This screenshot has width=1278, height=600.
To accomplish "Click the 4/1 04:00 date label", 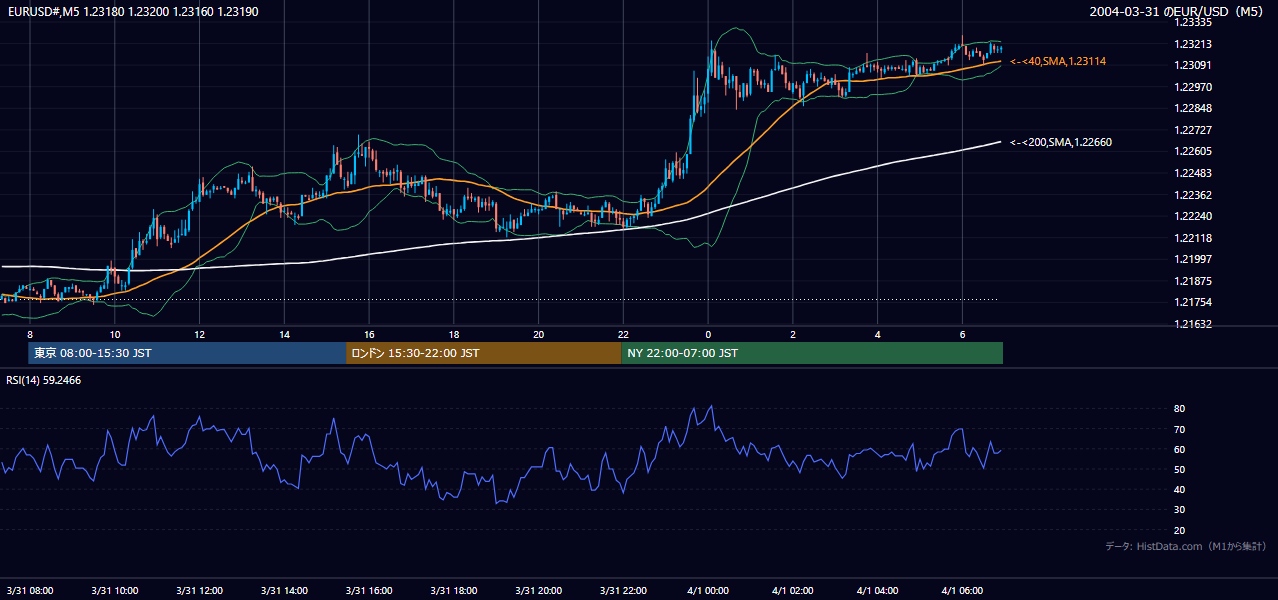I will coord(877,591).
